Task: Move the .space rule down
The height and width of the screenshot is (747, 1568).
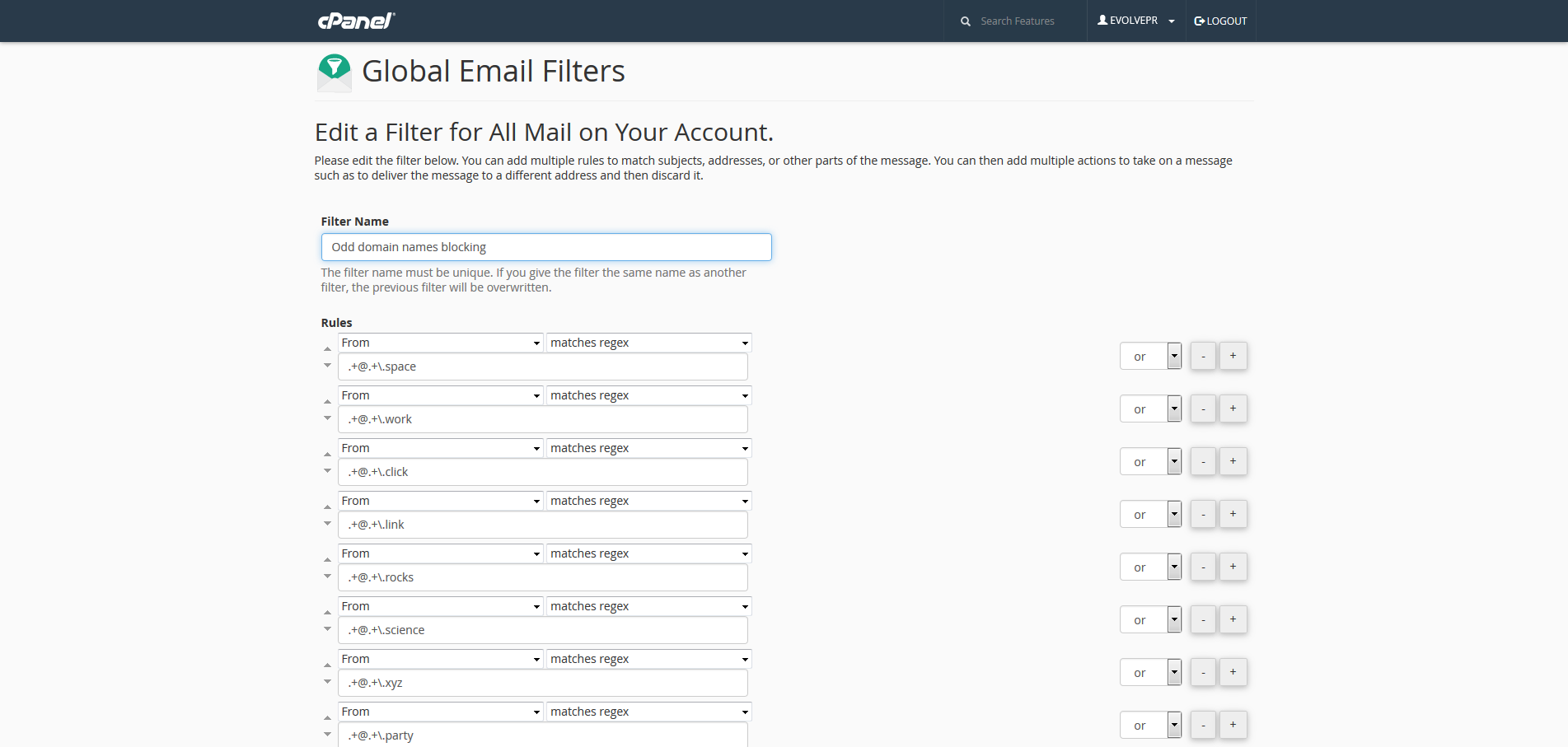Action: click(x=327, y=365)
